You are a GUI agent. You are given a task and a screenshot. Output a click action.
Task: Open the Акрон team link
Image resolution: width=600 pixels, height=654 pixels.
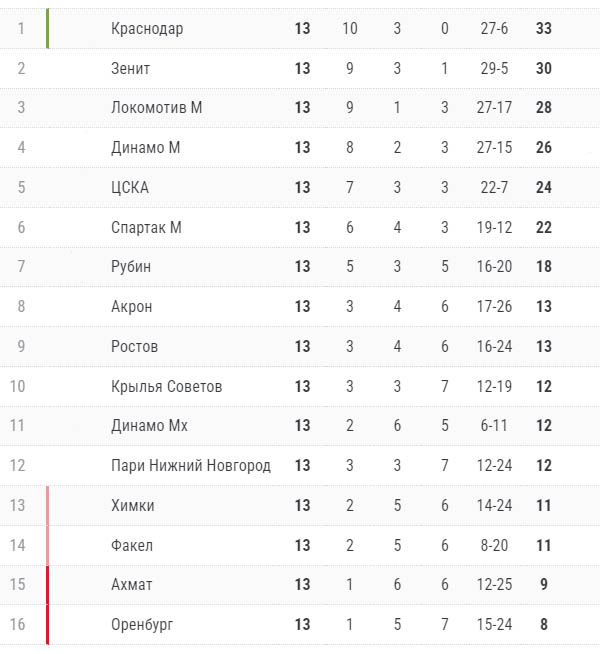(x=131, y=307)
